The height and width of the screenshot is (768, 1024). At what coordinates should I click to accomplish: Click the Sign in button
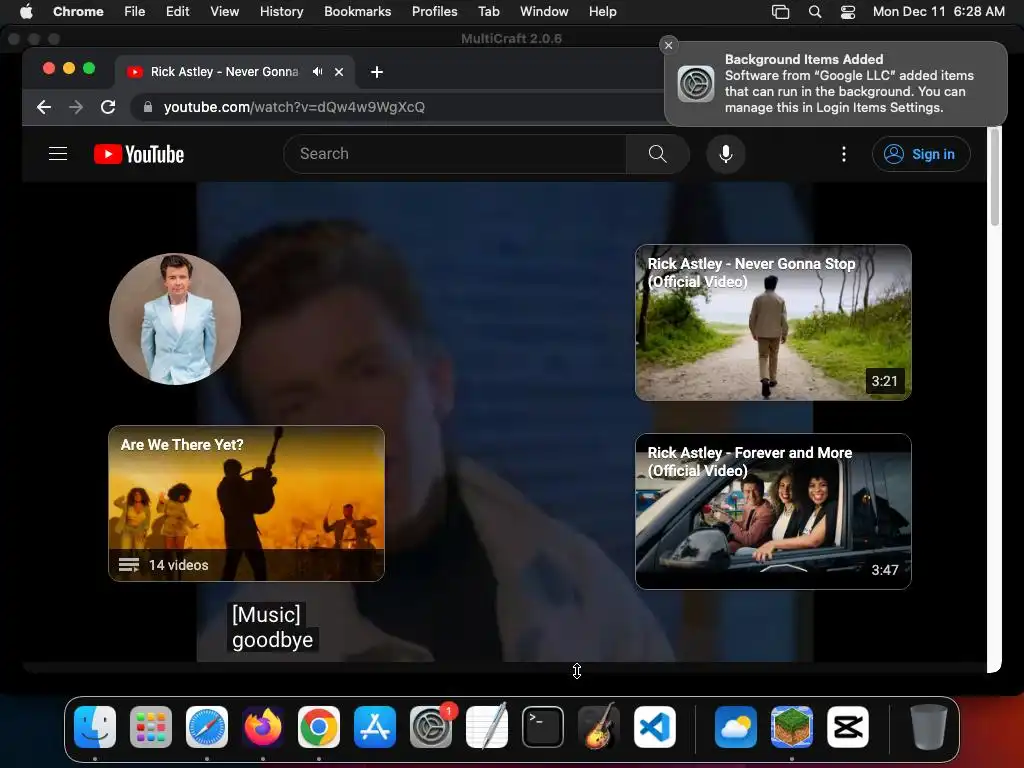(x=921, y=154)
